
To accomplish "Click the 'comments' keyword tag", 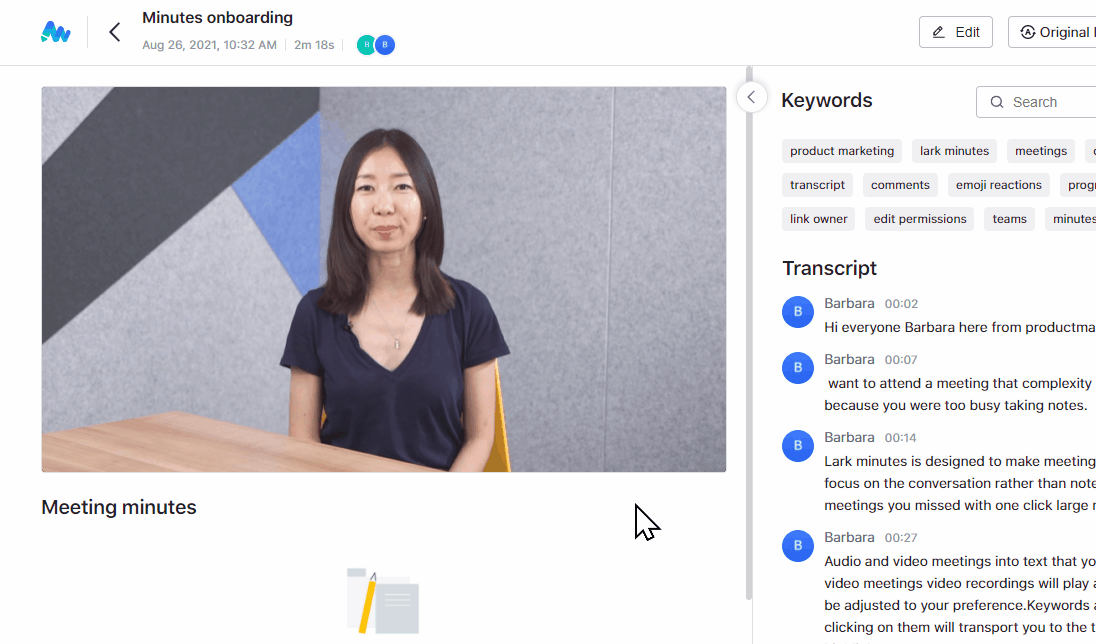I will pos(900,185).
